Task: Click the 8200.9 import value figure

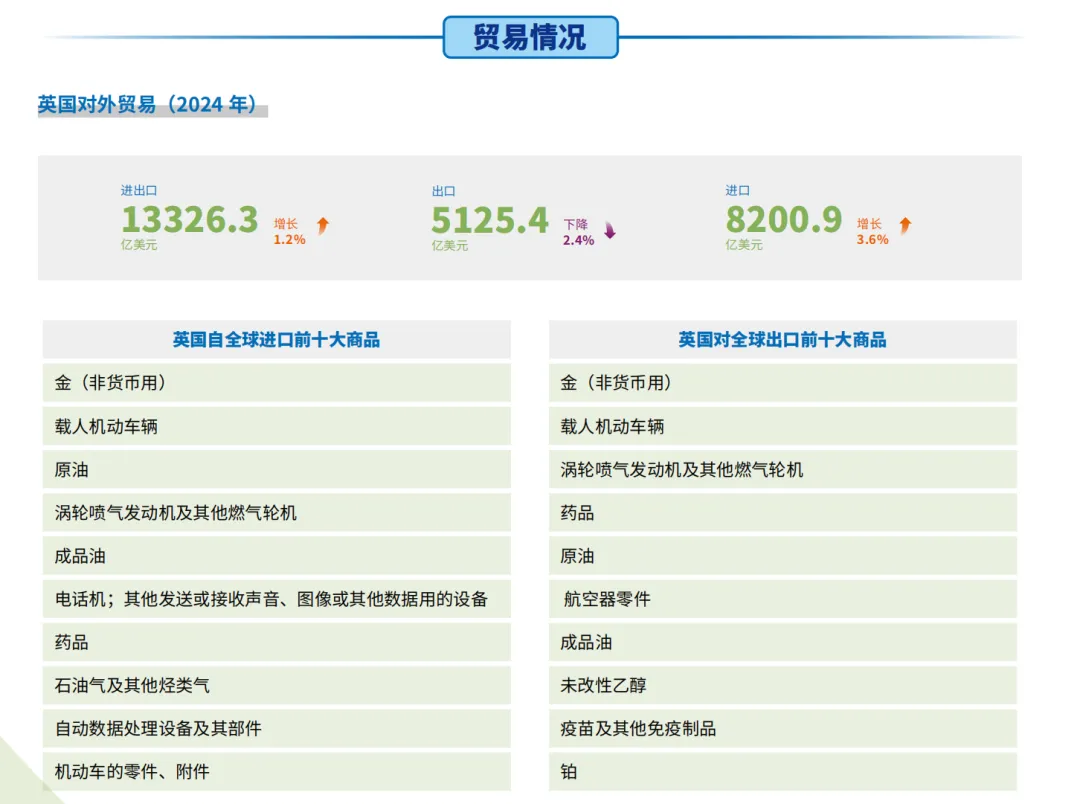Action: click(x=784, y=219)
